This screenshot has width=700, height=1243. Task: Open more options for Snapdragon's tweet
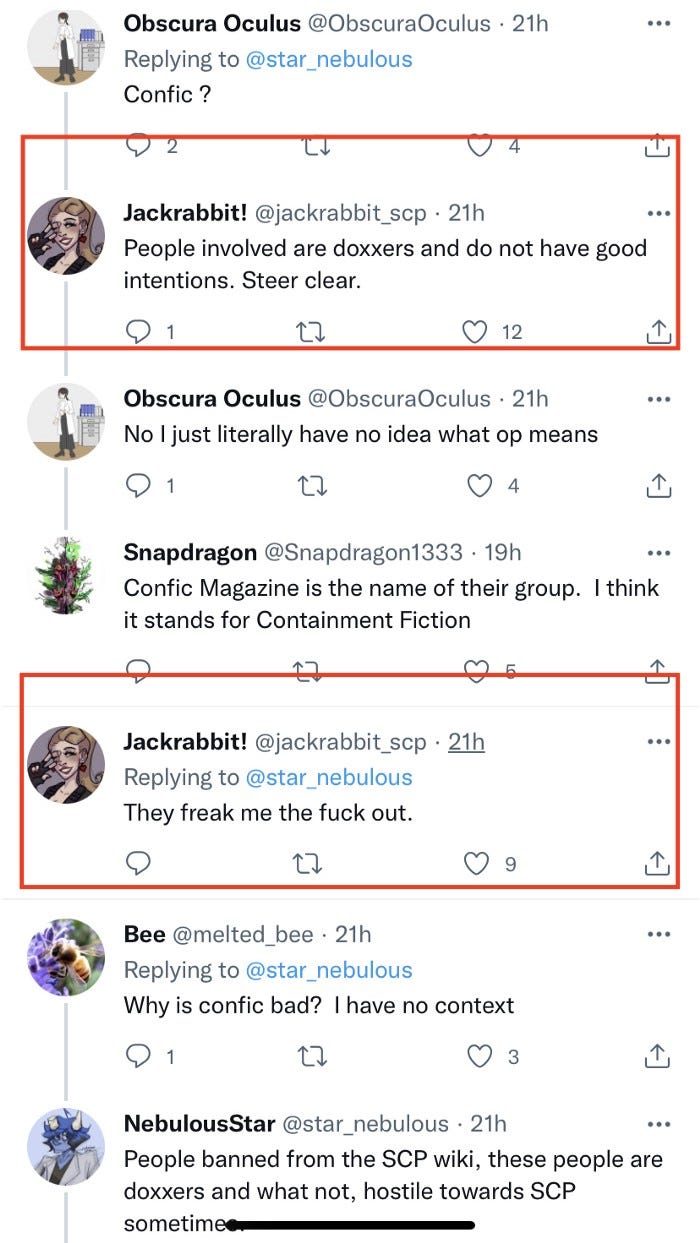point(658,552)
